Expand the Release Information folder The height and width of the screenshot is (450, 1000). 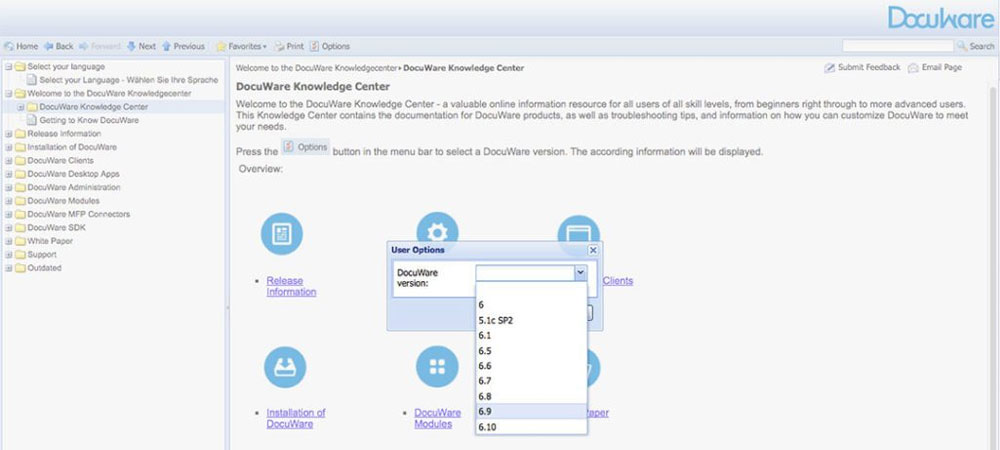click(x=9, y=134)
